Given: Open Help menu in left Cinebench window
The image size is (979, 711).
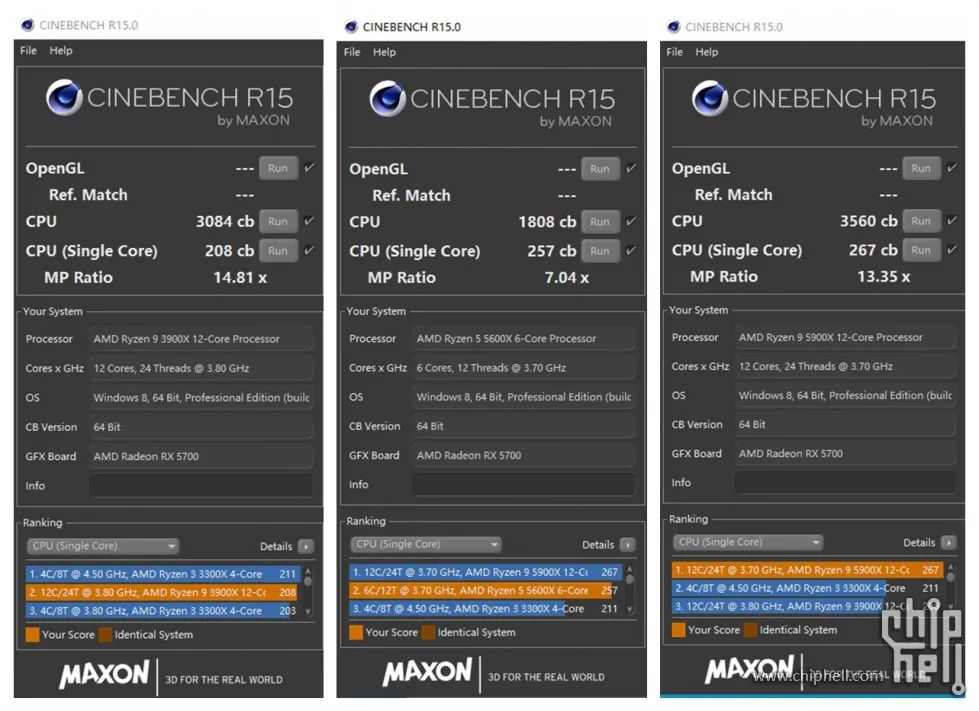Looking at the screenshot, I should click(x=61, y=51).
